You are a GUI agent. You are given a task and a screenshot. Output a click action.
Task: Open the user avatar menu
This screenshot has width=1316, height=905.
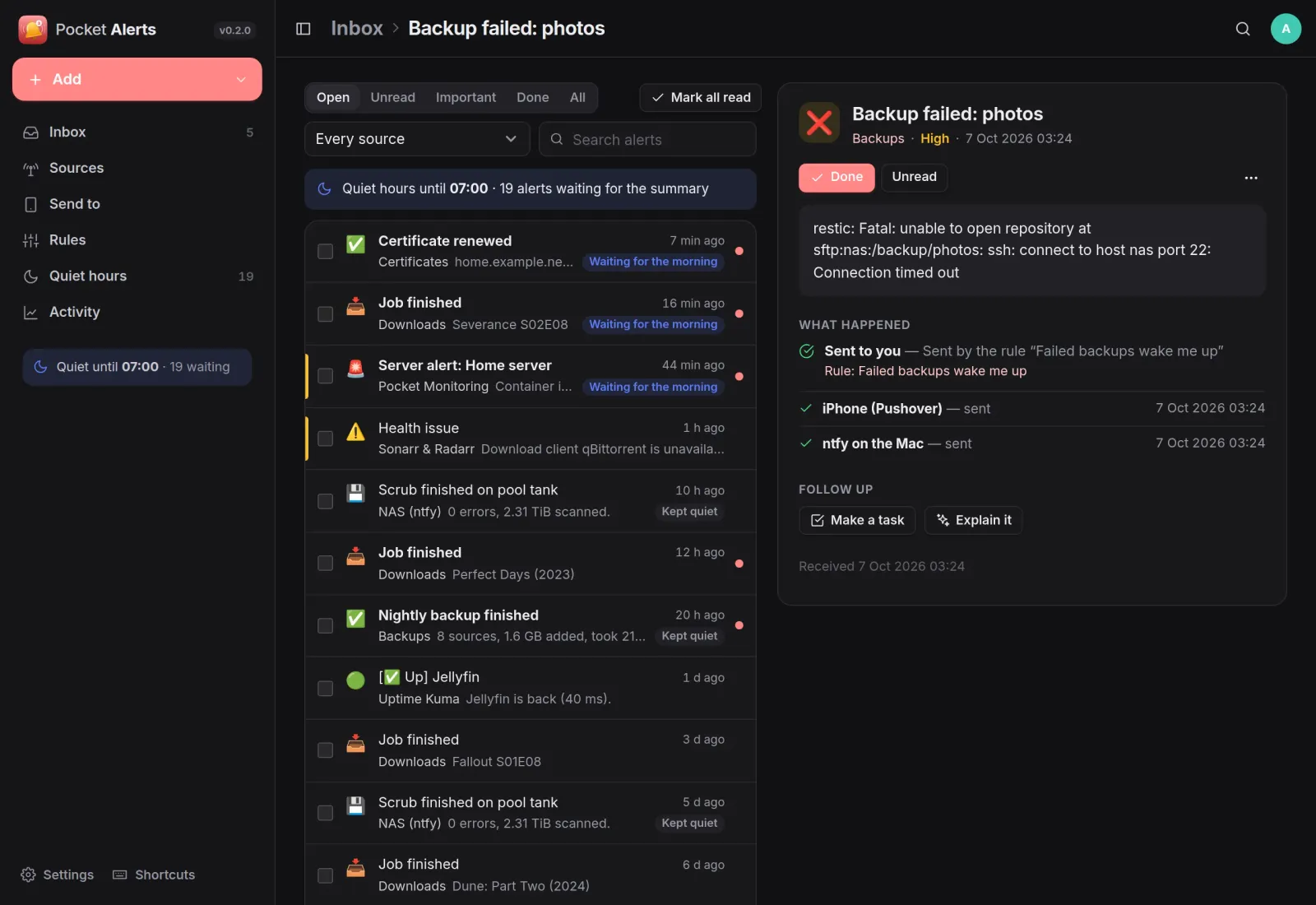[1286, 29]
